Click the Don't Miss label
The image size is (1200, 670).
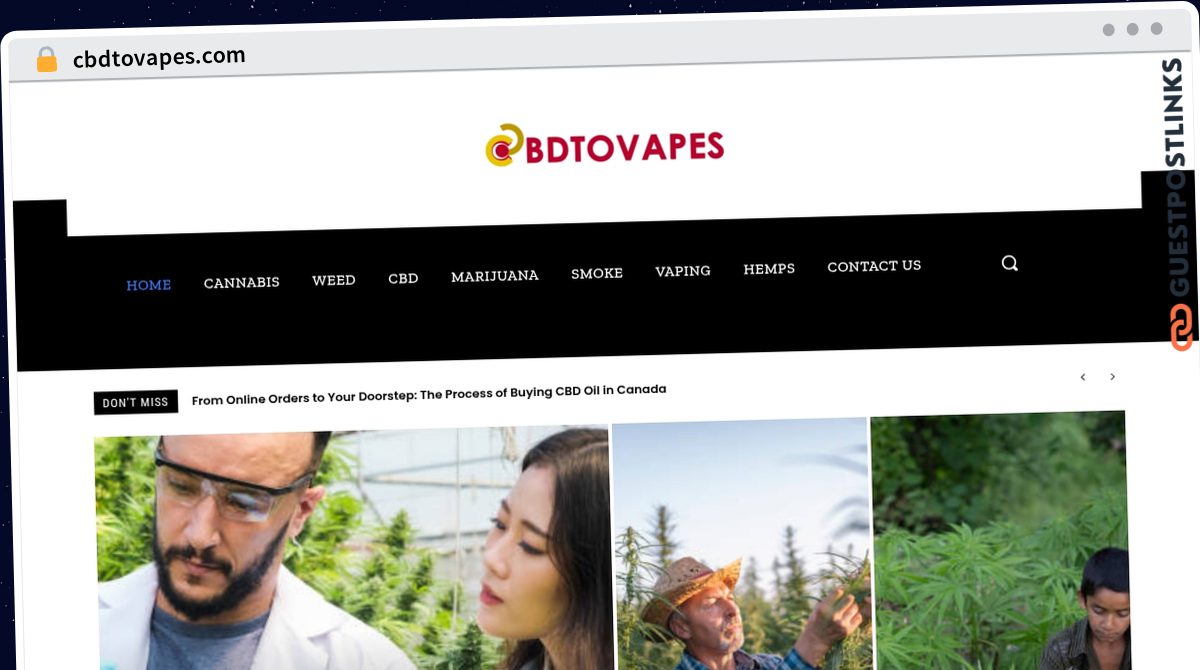pyautogui.click(x=136, y=402)
